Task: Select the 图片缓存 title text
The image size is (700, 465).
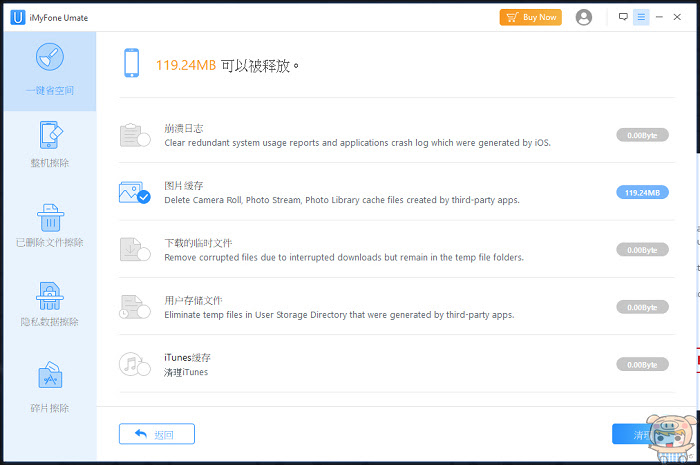Action: 183,186
